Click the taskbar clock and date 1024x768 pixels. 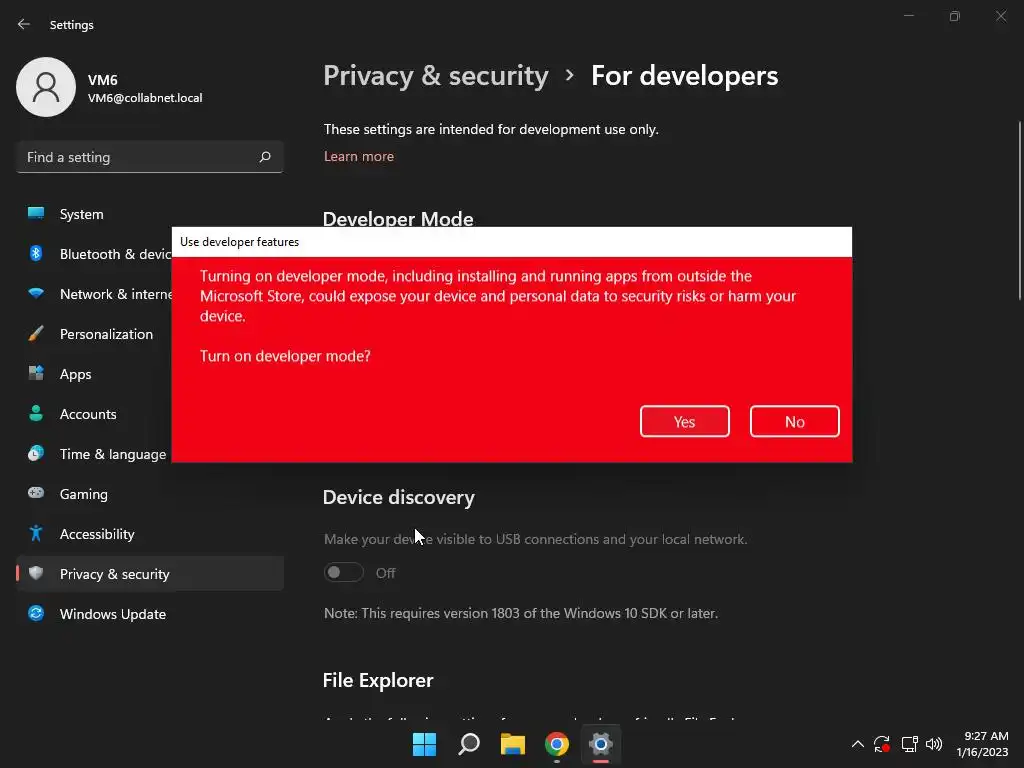(982, 744)
